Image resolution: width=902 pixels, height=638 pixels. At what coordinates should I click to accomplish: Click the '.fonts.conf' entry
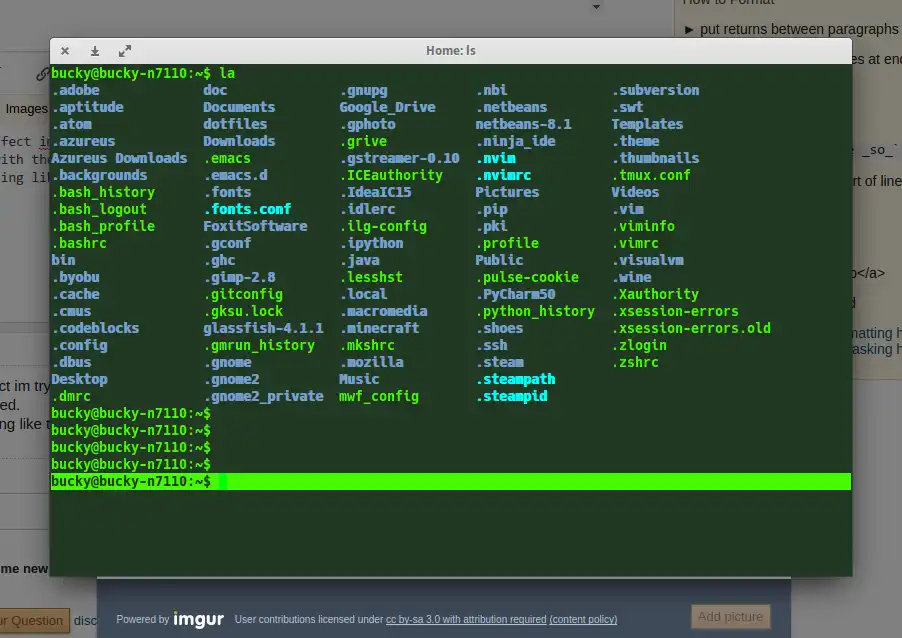247,209
